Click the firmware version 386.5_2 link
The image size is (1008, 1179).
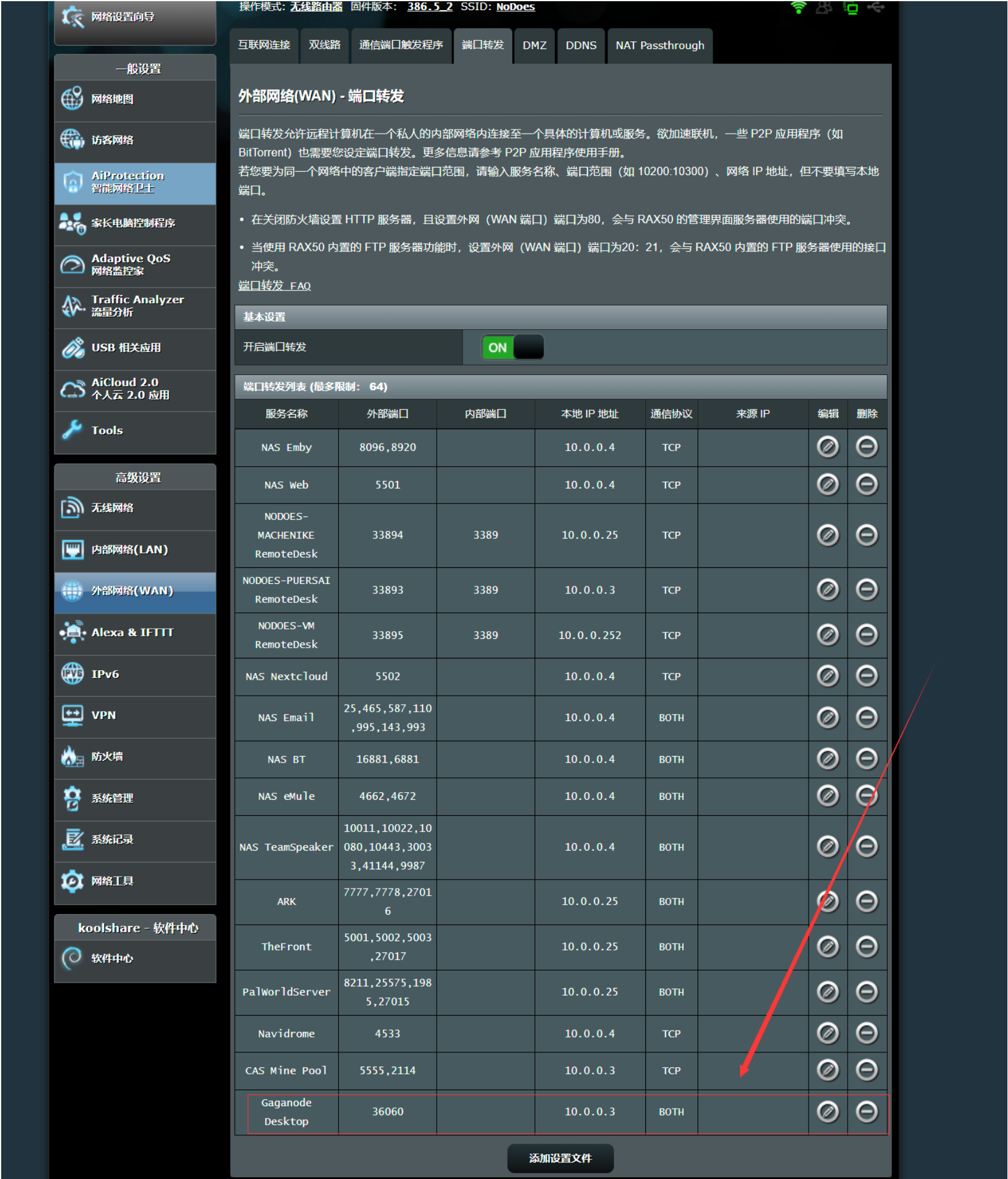pos(430,7)
